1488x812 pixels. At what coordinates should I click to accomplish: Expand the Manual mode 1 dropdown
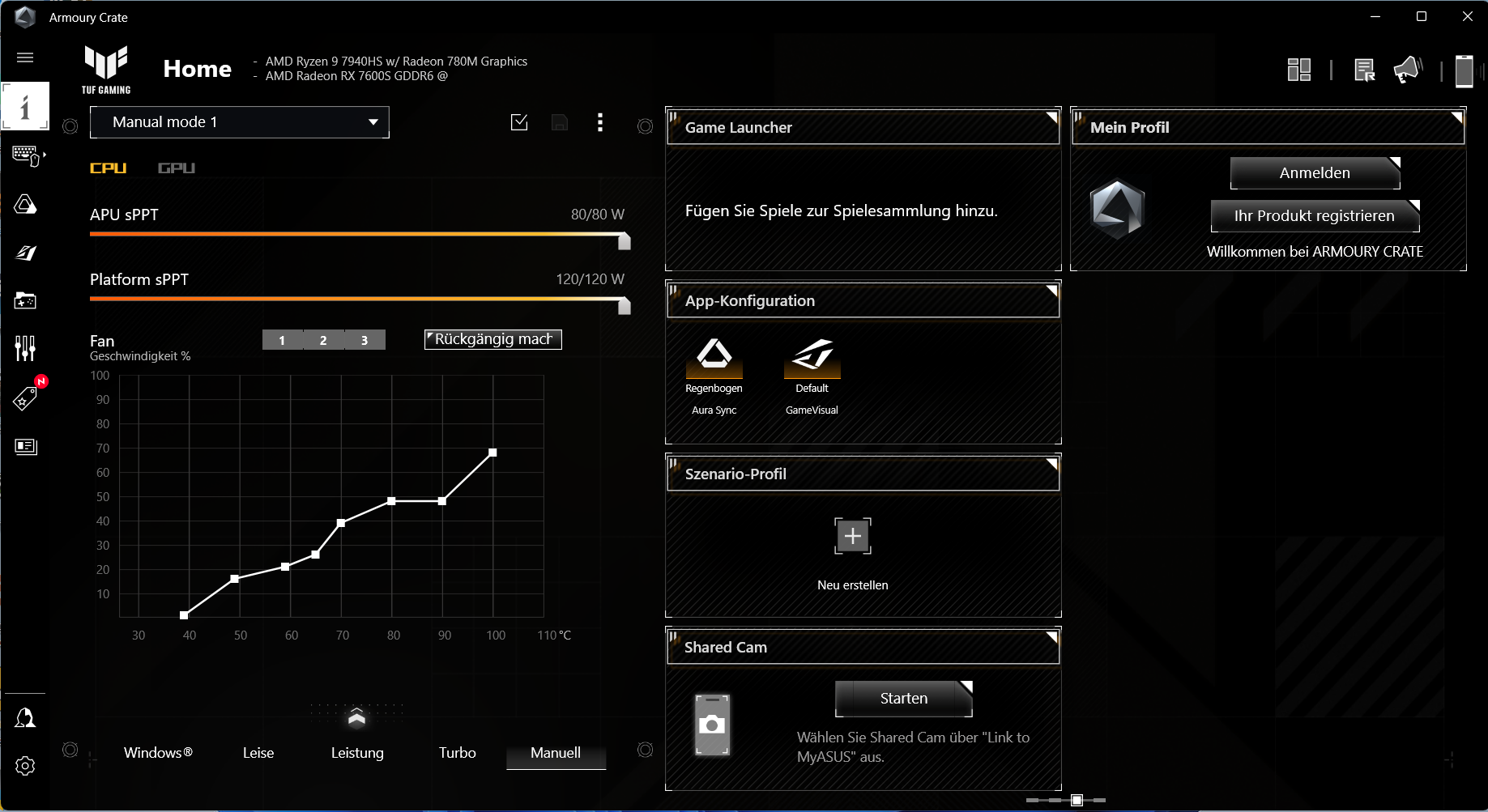click(x=240, y=122)
